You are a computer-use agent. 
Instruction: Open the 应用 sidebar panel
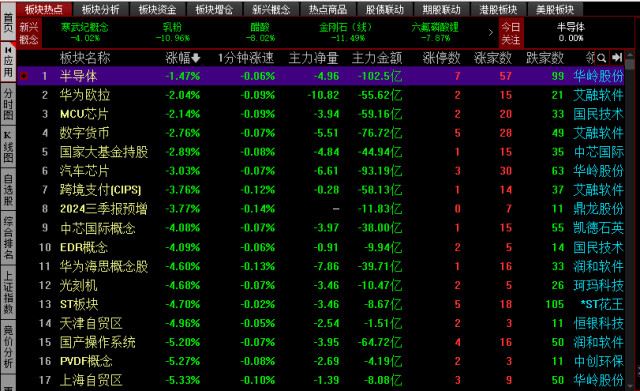8,62
